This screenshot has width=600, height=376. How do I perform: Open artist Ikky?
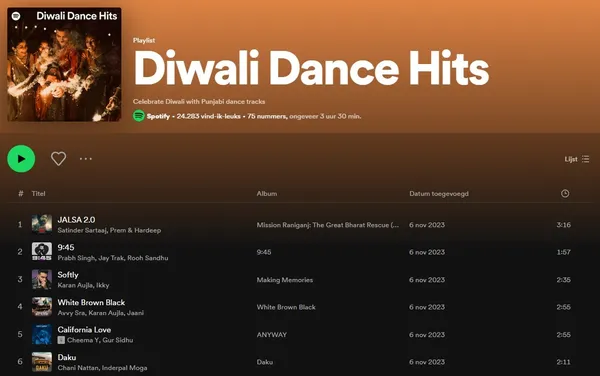click(103, 285)
